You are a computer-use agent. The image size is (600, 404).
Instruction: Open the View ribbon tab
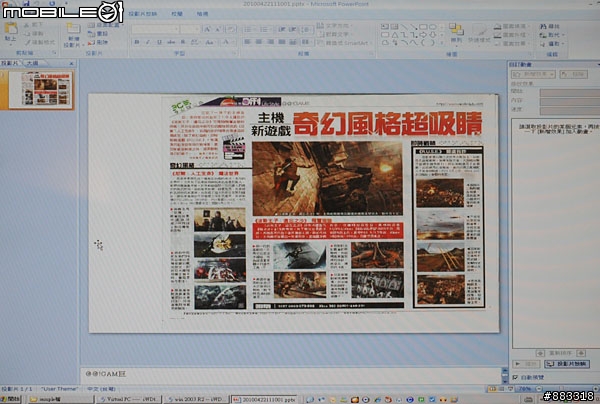202,14
